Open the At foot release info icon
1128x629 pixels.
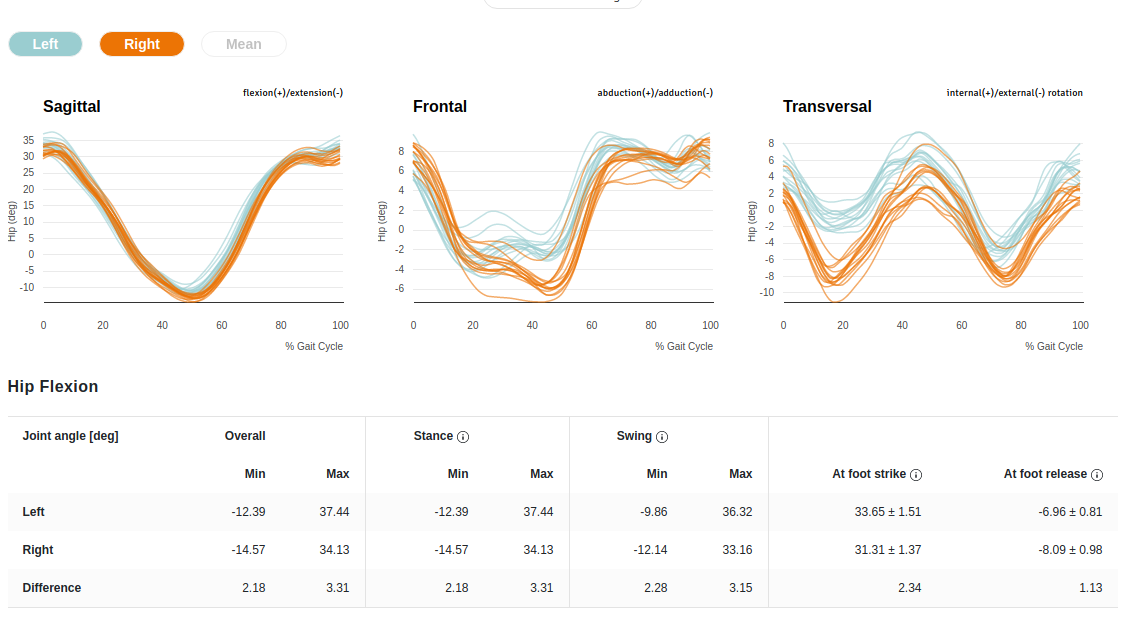point(1097,475)
